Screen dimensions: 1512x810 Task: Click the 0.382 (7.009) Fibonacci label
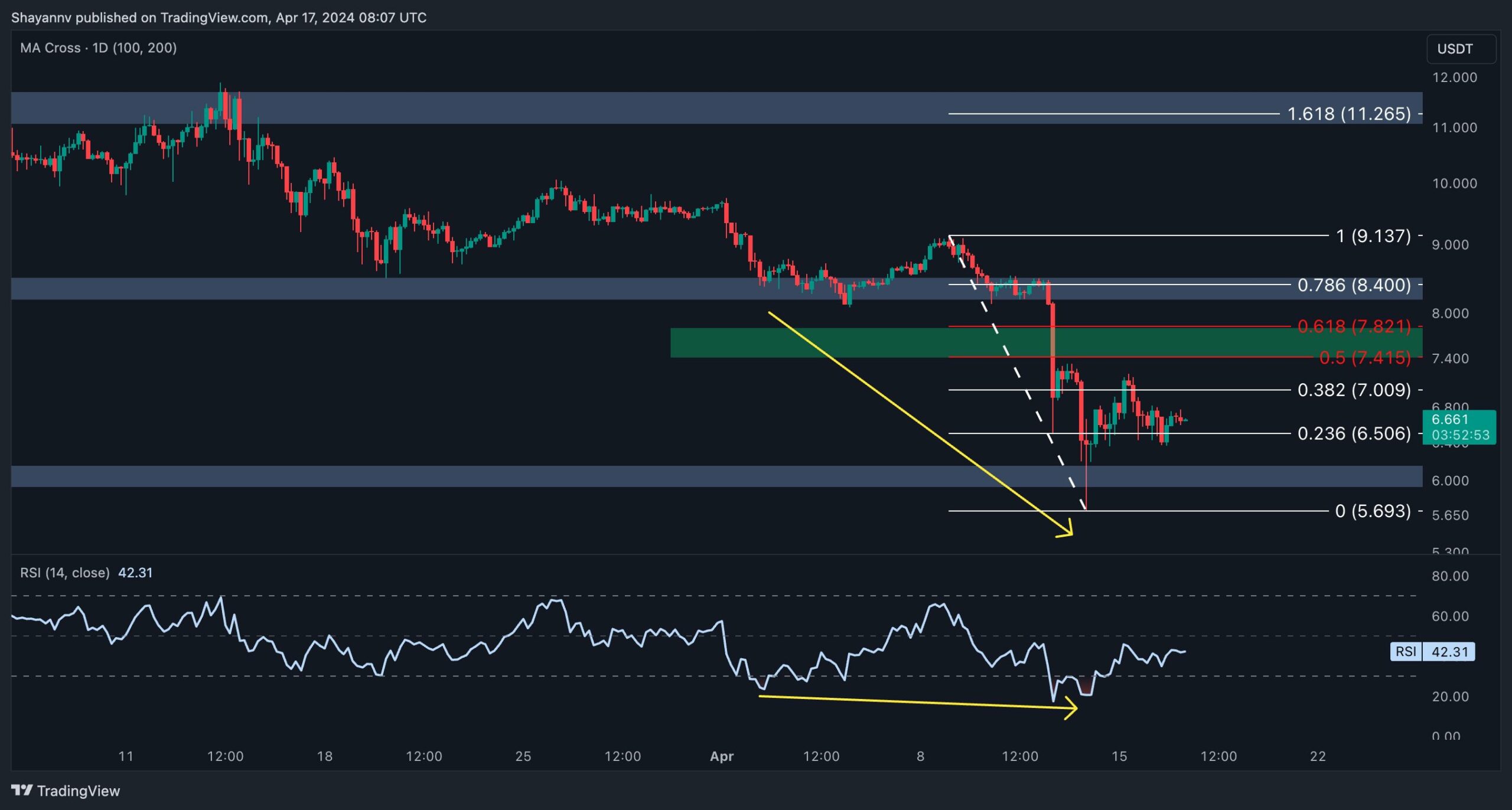1354,390
